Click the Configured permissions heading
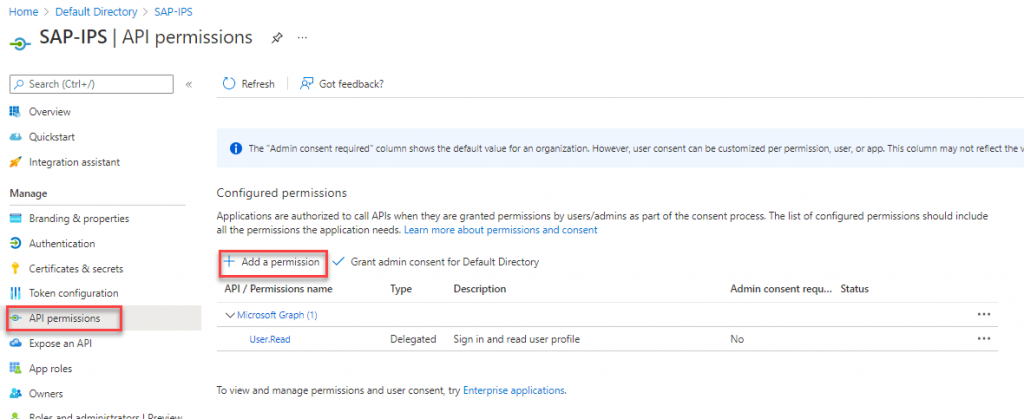This screenshot has height=419, width=1024. tap(281, 193)
